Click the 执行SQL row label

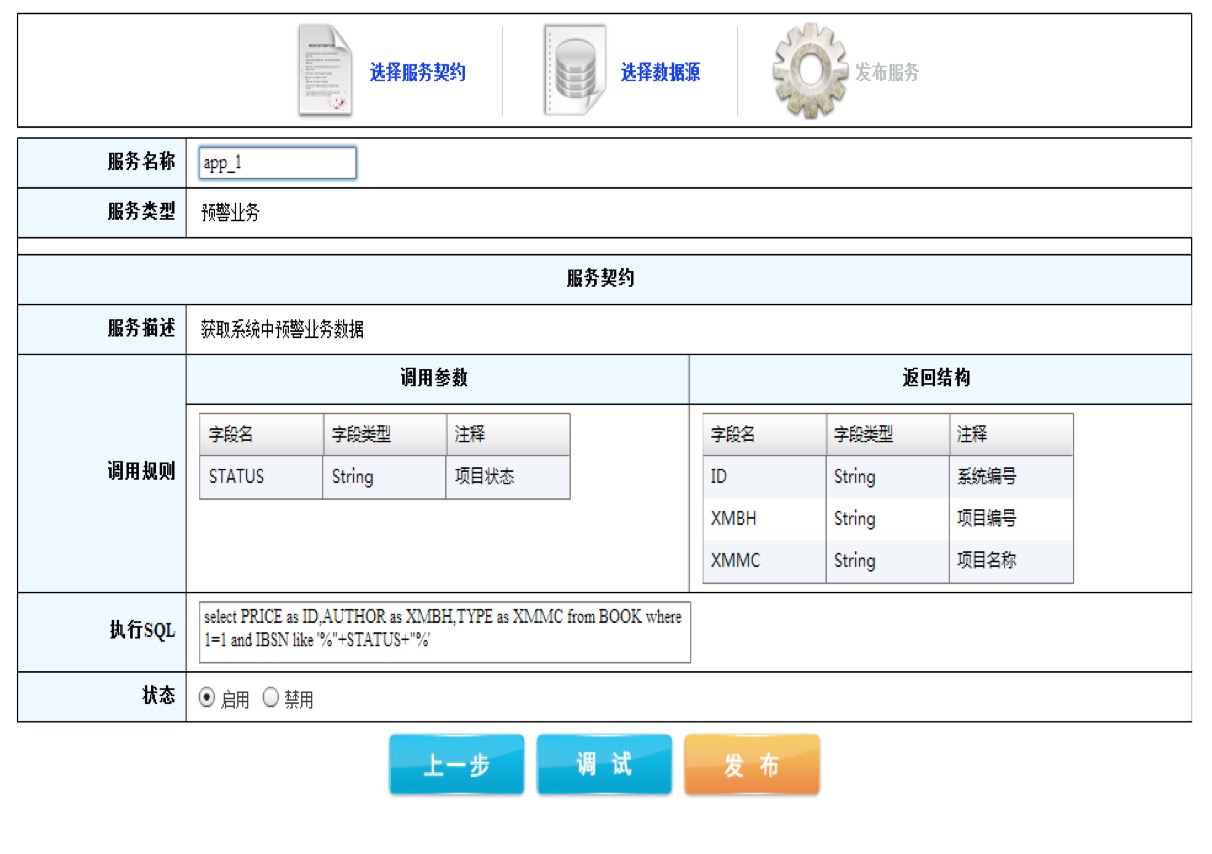point(142,631)
